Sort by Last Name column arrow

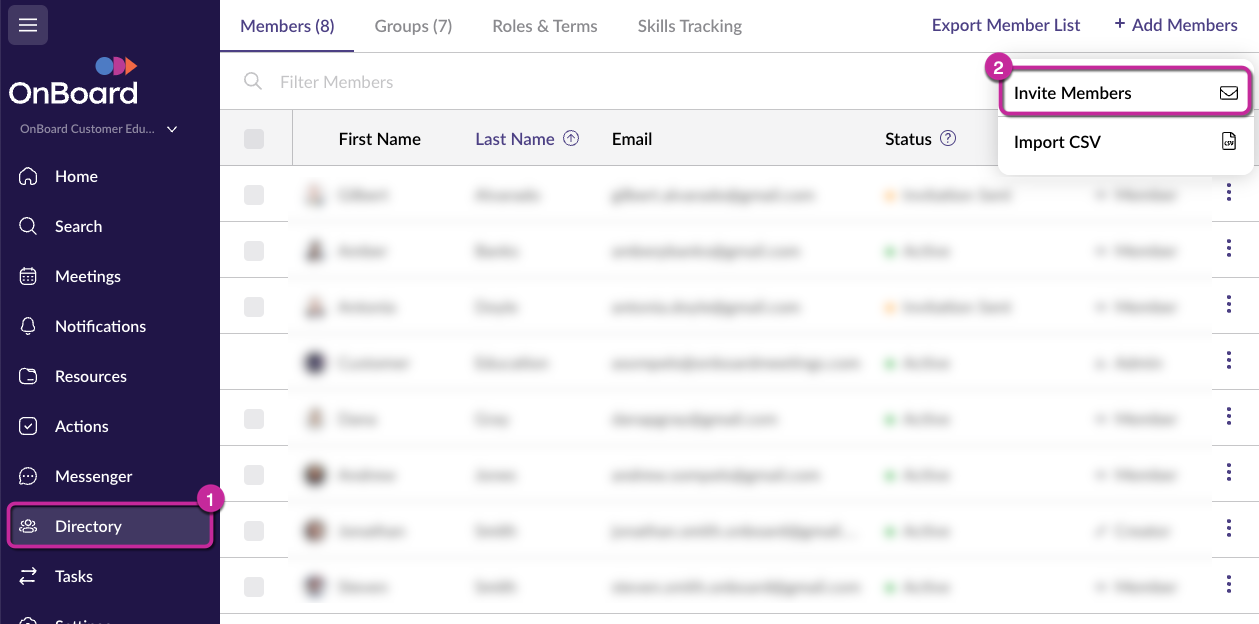pyautogui.click(x=571, y=139)
